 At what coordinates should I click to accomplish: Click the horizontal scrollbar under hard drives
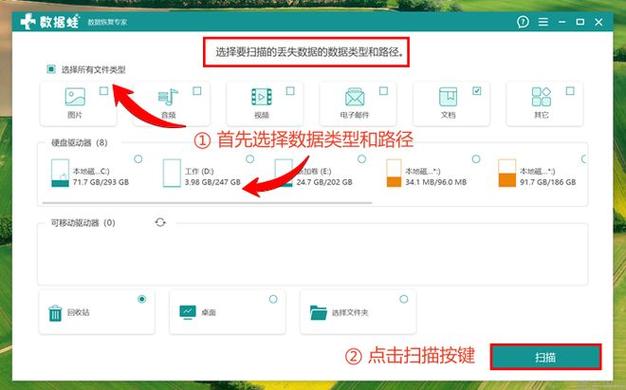click(x=207, y=203)
